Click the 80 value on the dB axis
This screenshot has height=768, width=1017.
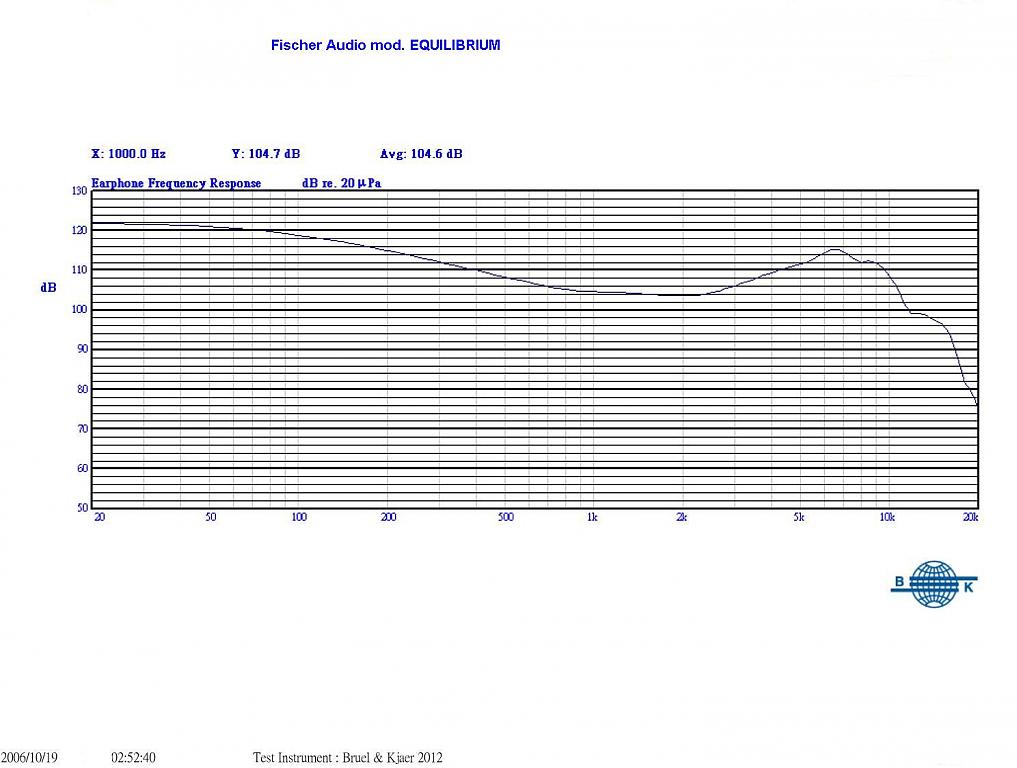(82, 389)
